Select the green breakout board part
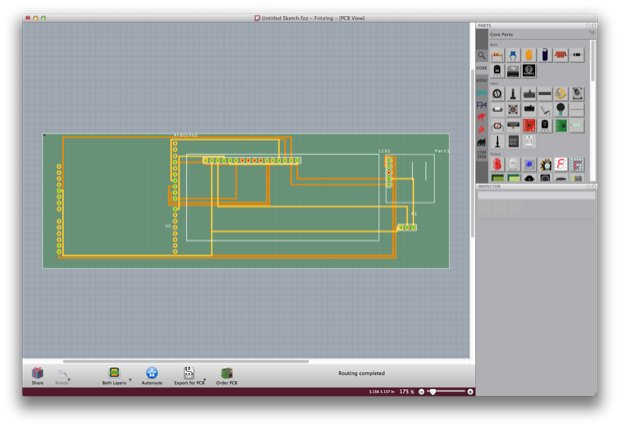Screen dimensions: 620x427 561,126
